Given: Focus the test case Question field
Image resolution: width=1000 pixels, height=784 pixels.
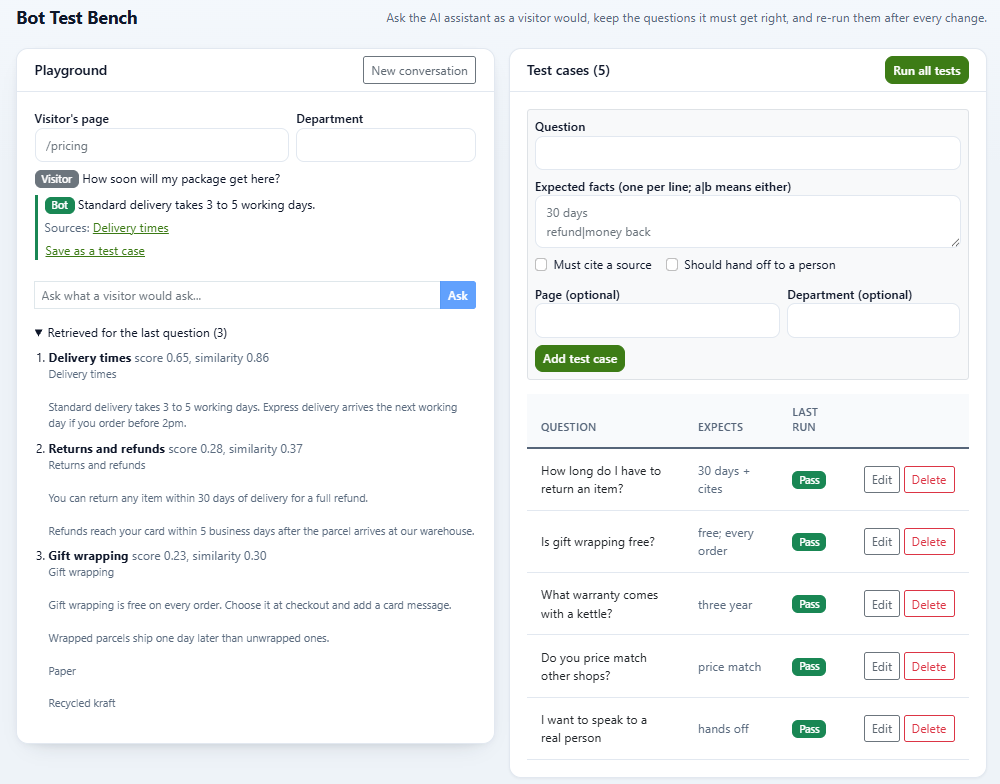Looking at the screenshot, I should tap(747, 153).
